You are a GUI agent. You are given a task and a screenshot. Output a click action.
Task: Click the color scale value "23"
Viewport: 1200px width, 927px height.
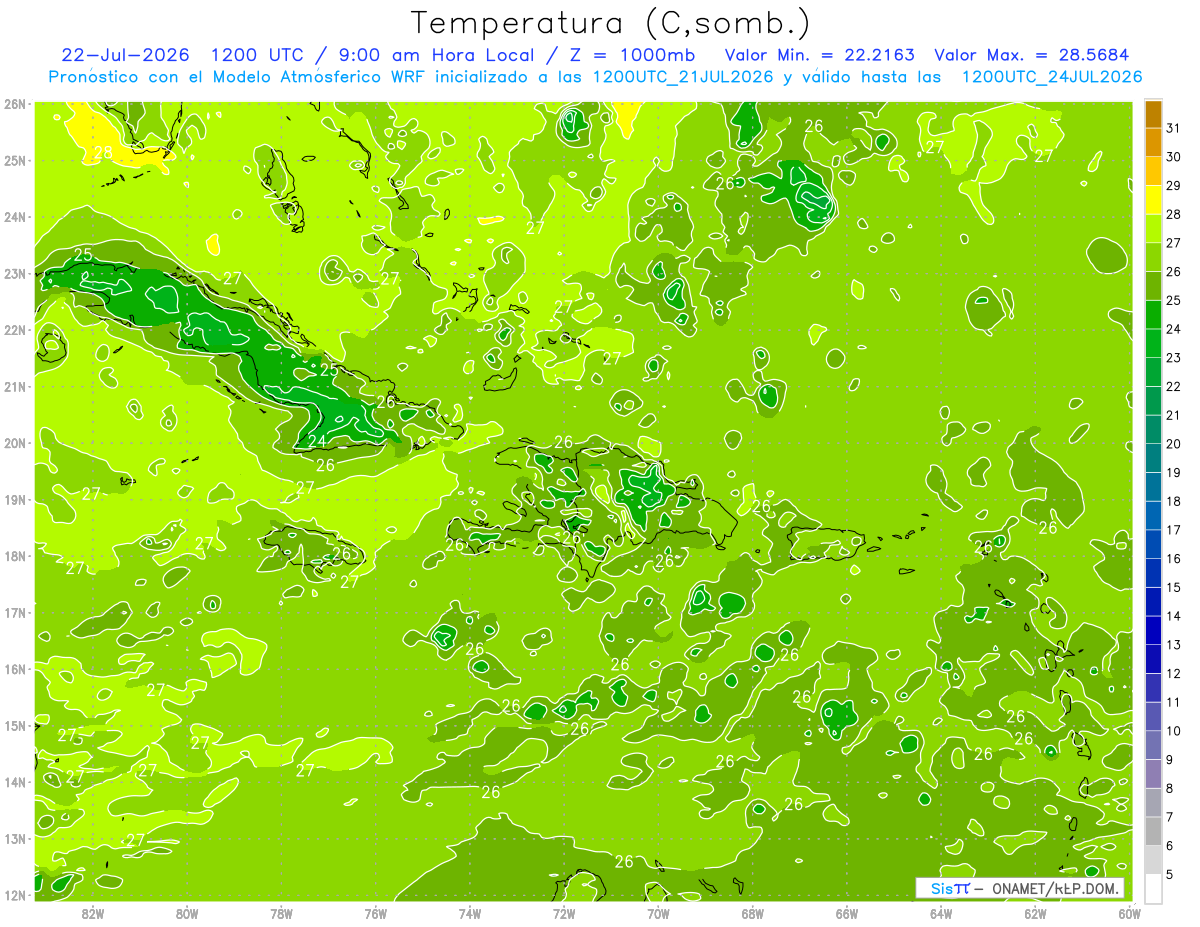[x=1173, y=358]
